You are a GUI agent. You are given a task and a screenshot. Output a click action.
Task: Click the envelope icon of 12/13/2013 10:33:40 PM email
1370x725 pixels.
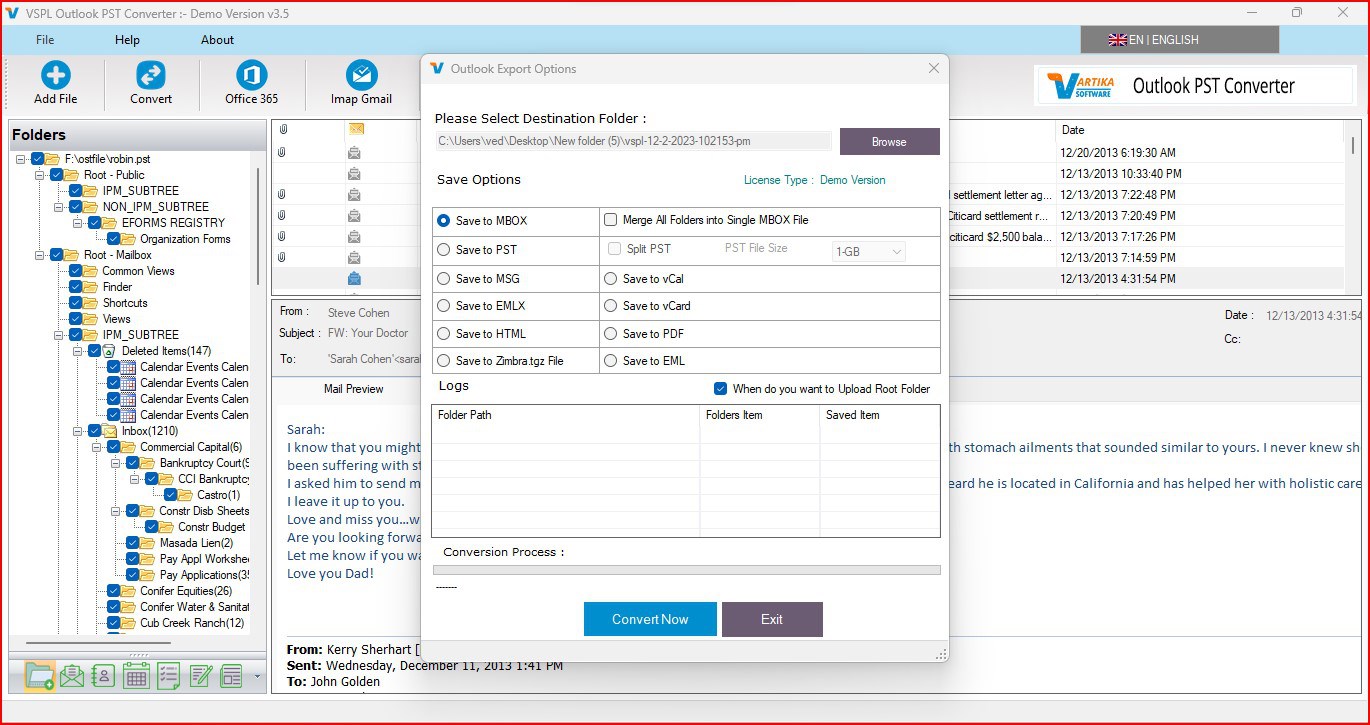point(354,174)
